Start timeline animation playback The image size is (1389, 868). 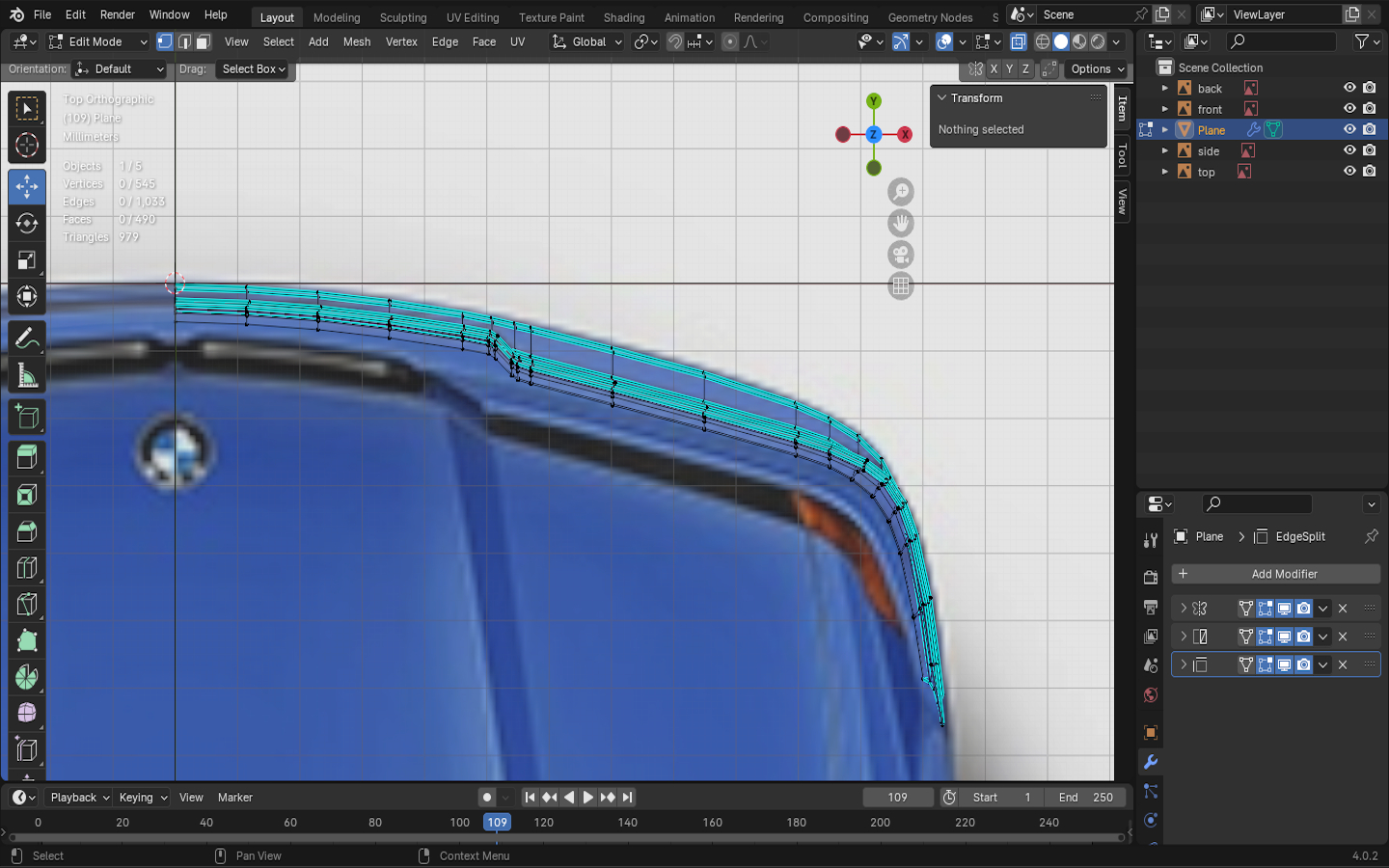click(588, 798)
